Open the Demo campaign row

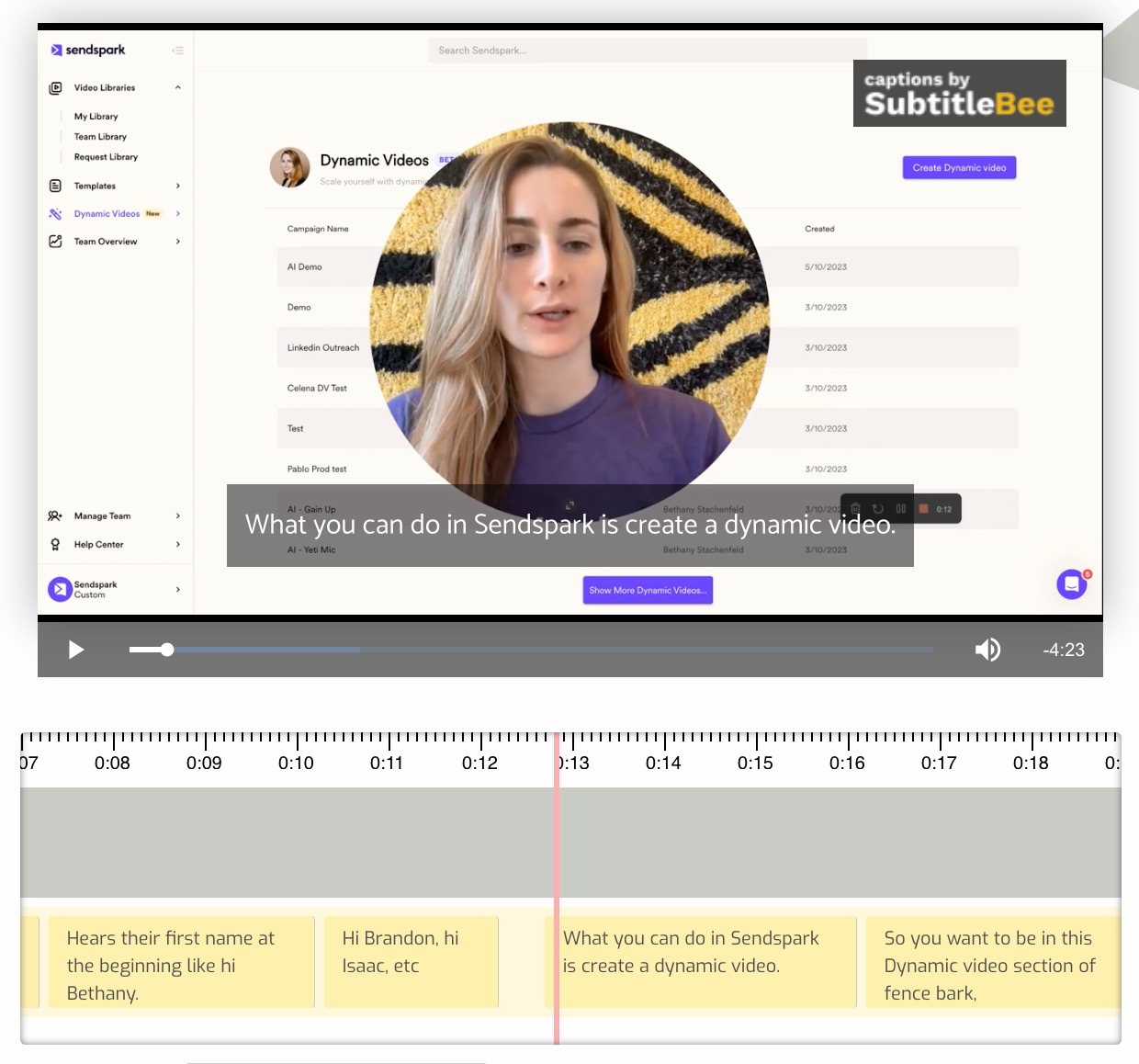coord(648,307)
